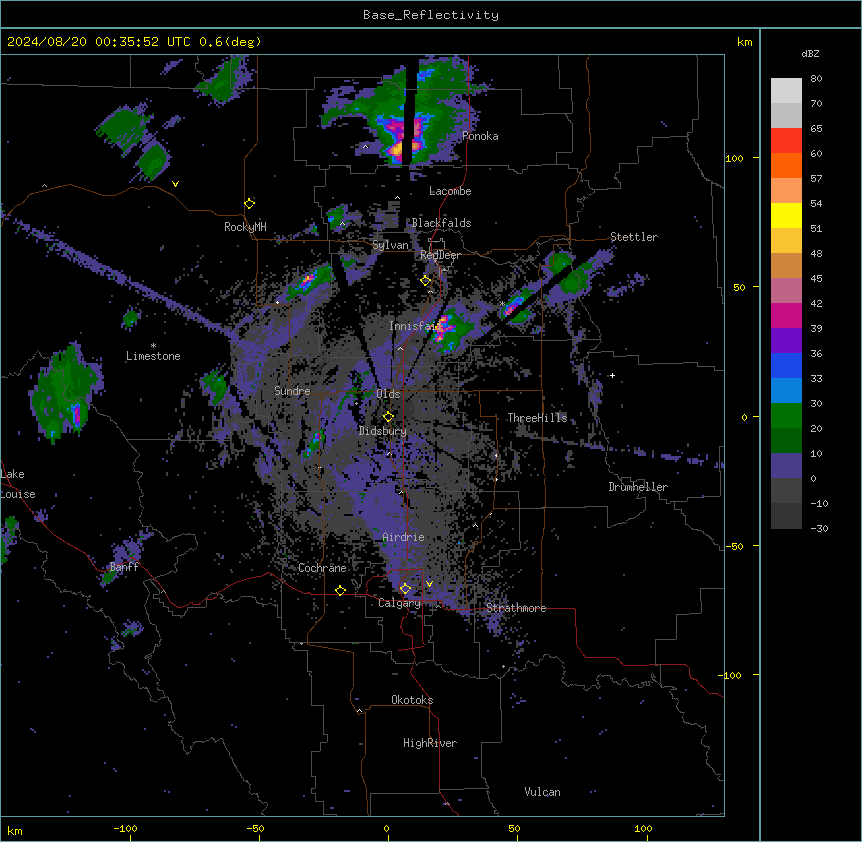Click the yellow diamond marker below Cochrane label
862x842 pixels.
[340, 590]
